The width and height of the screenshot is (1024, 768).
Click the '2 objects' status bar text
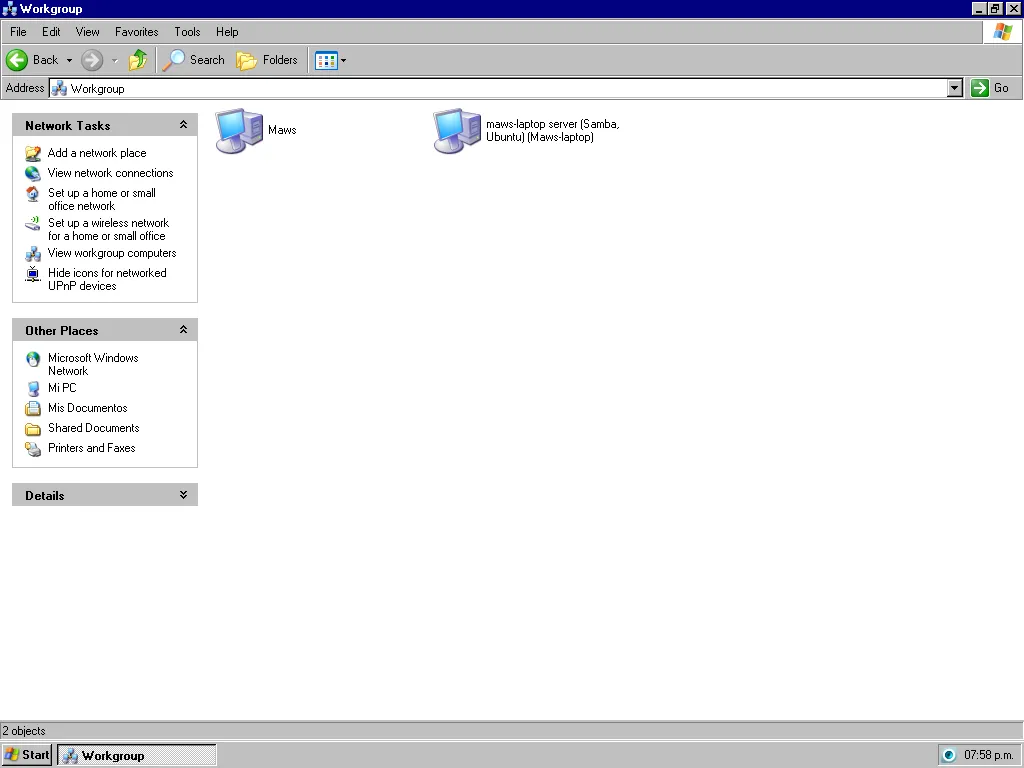pos(24,731)
